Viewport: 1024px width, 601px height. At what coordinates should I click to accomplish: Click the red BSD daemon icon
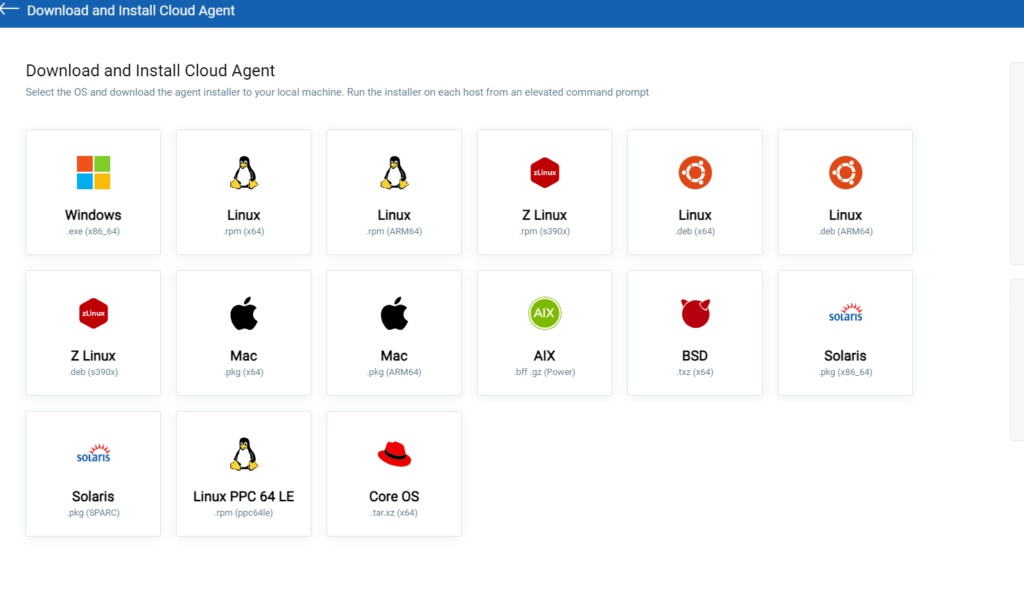695,313
